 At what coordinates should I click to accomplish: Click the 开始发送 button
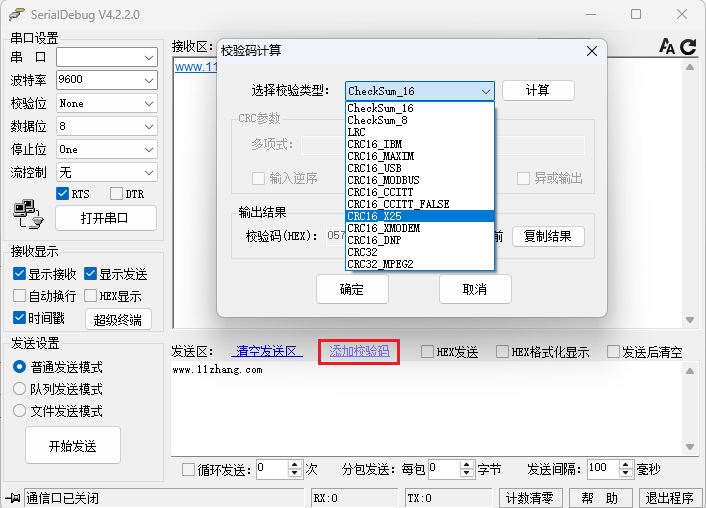click(72, 445)
